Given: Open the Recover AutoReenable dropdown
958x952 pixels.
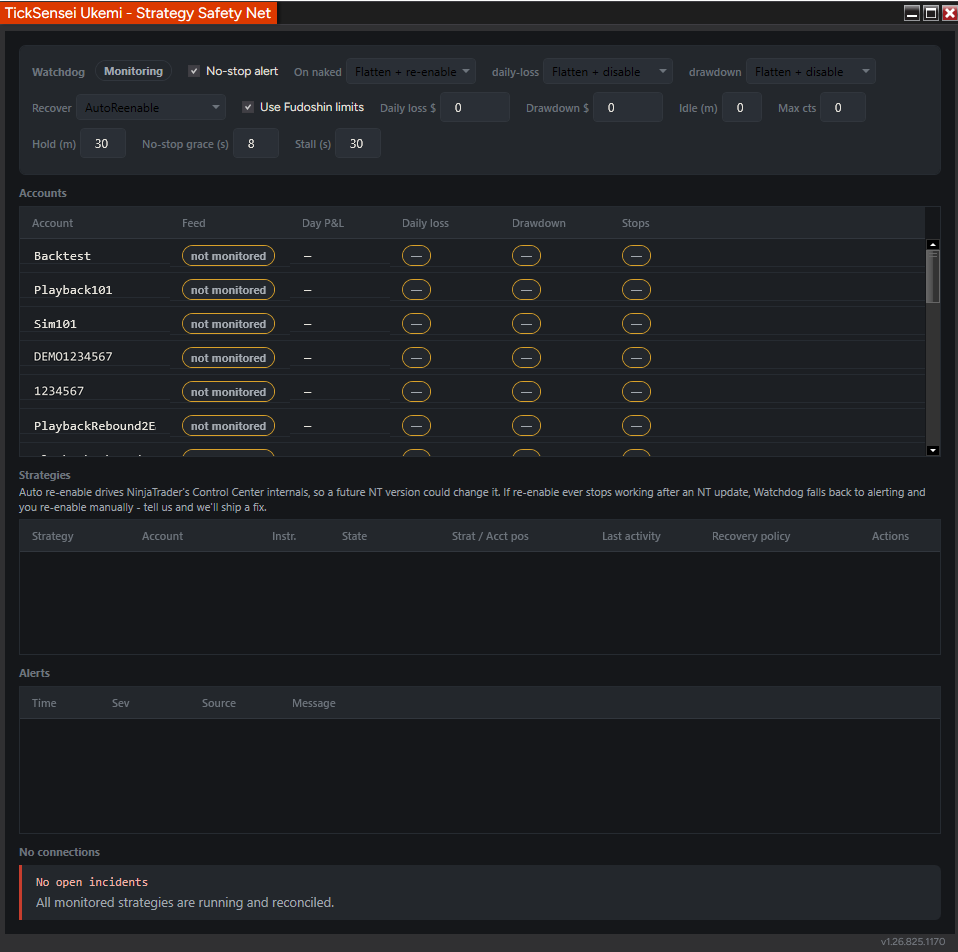Looking at the screenshot, I should [x=151, y=108].
